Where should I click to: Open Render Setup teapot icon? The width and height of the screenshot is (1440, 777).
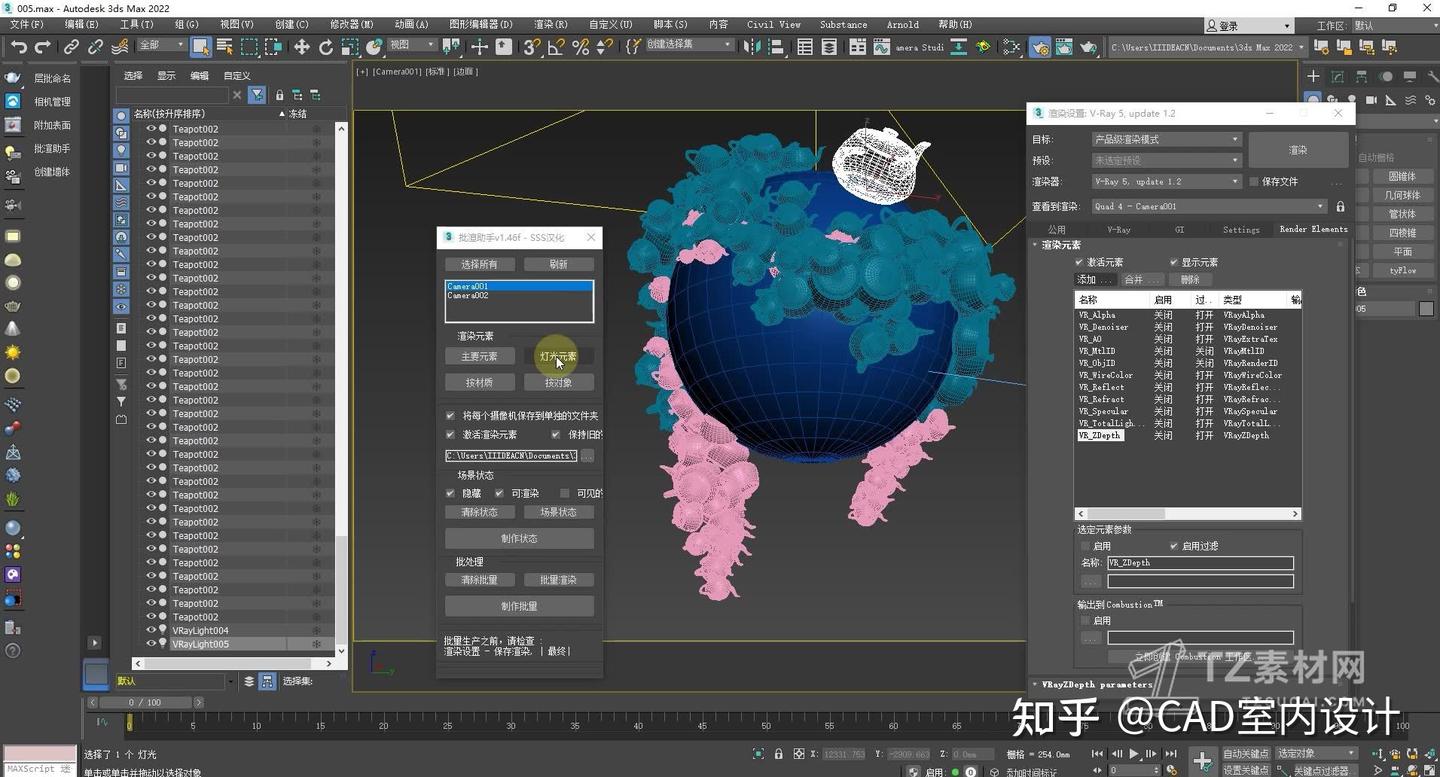1039,46
